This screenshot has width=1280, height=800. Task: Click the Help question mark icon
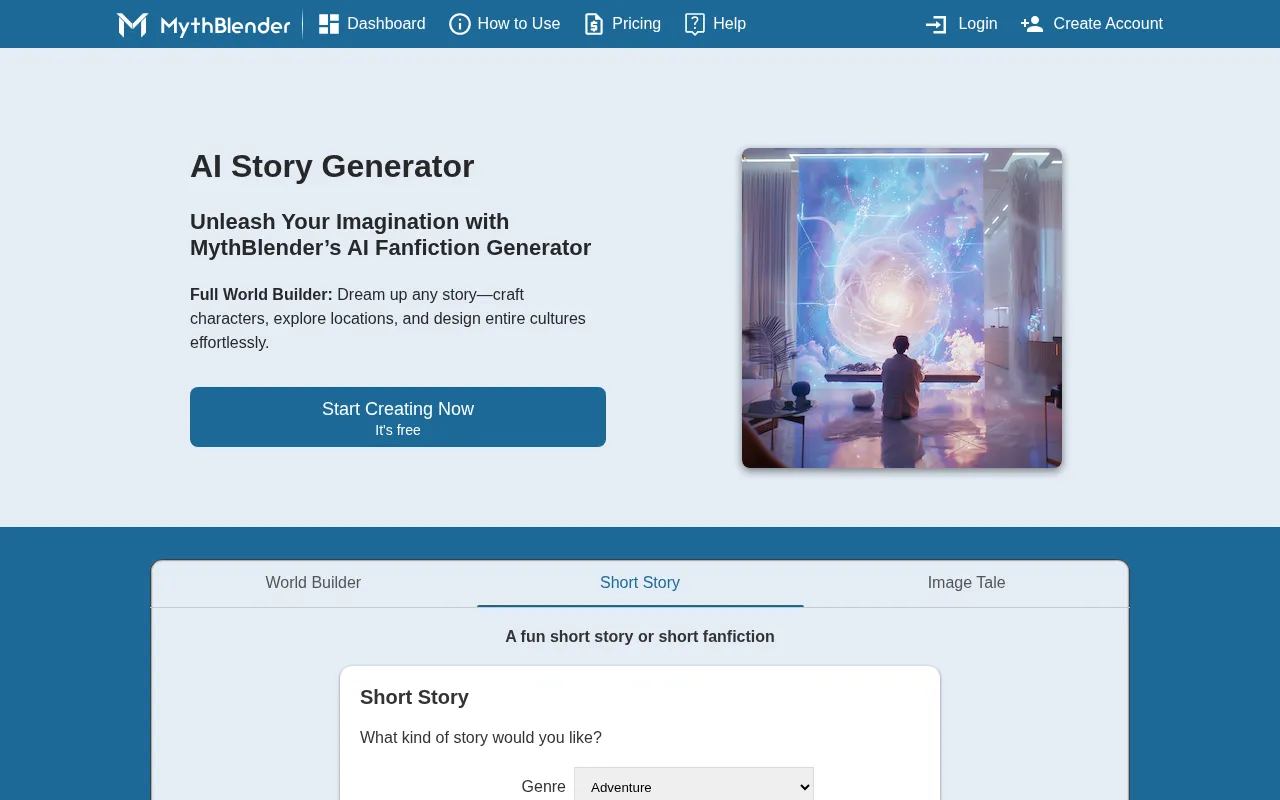(x=695, y=24)
